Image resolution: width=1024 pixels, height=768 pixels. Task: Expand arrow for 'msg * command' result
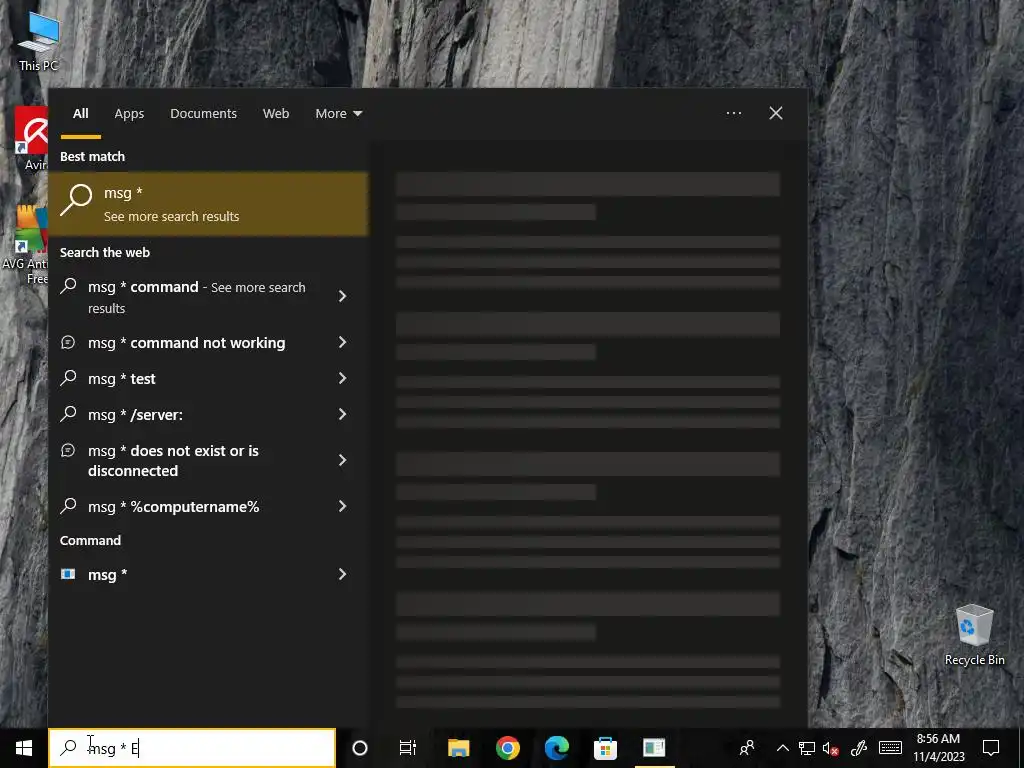point(342,296)
